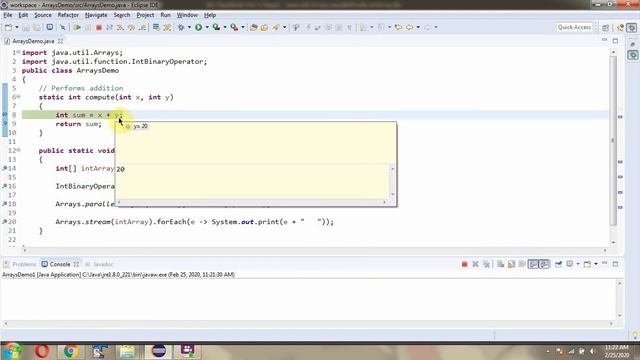This screenshot has height=360, width=640.
Task: Terminate debugging with red stop icon in toolbar
Action: (98, 27)
